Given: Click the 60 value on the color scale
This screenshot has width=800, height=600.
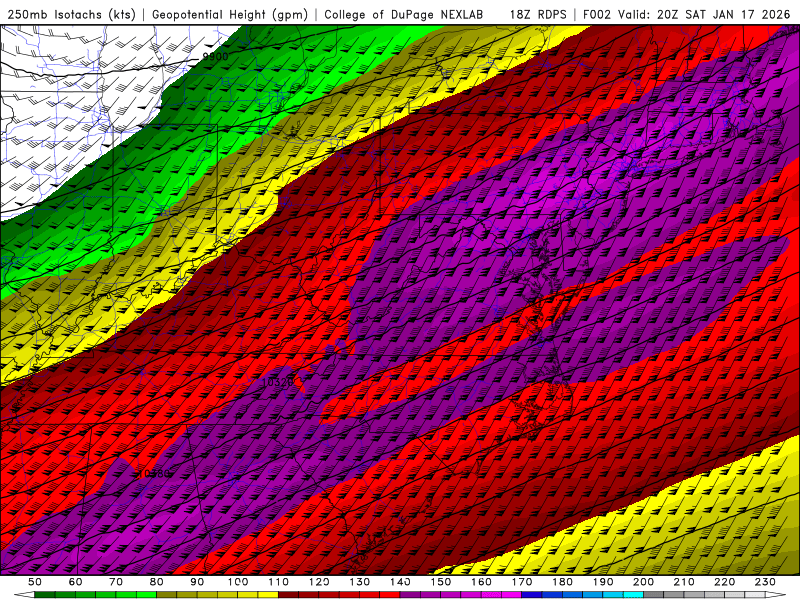Looking at the screenshot, I should click(x=76, y=582).
